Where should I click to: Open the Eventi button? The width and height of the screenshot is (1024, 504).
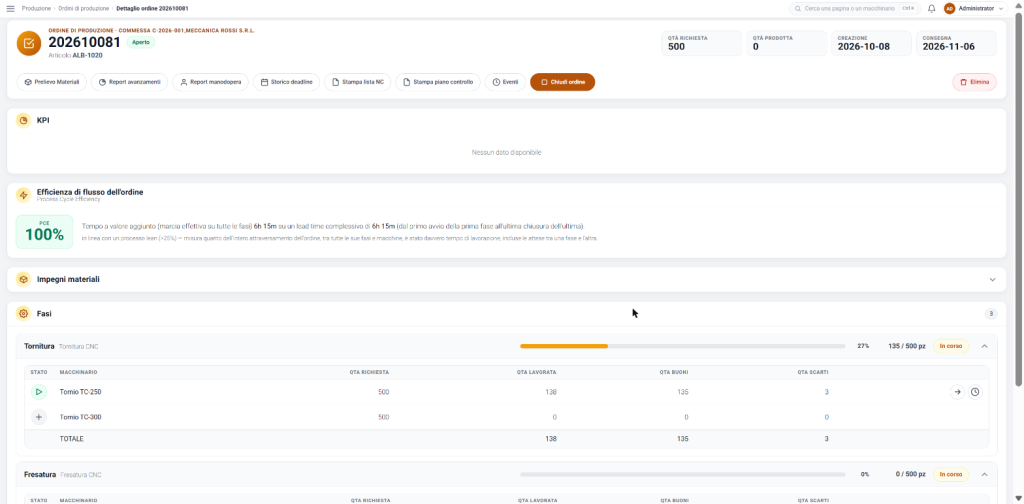505,82
